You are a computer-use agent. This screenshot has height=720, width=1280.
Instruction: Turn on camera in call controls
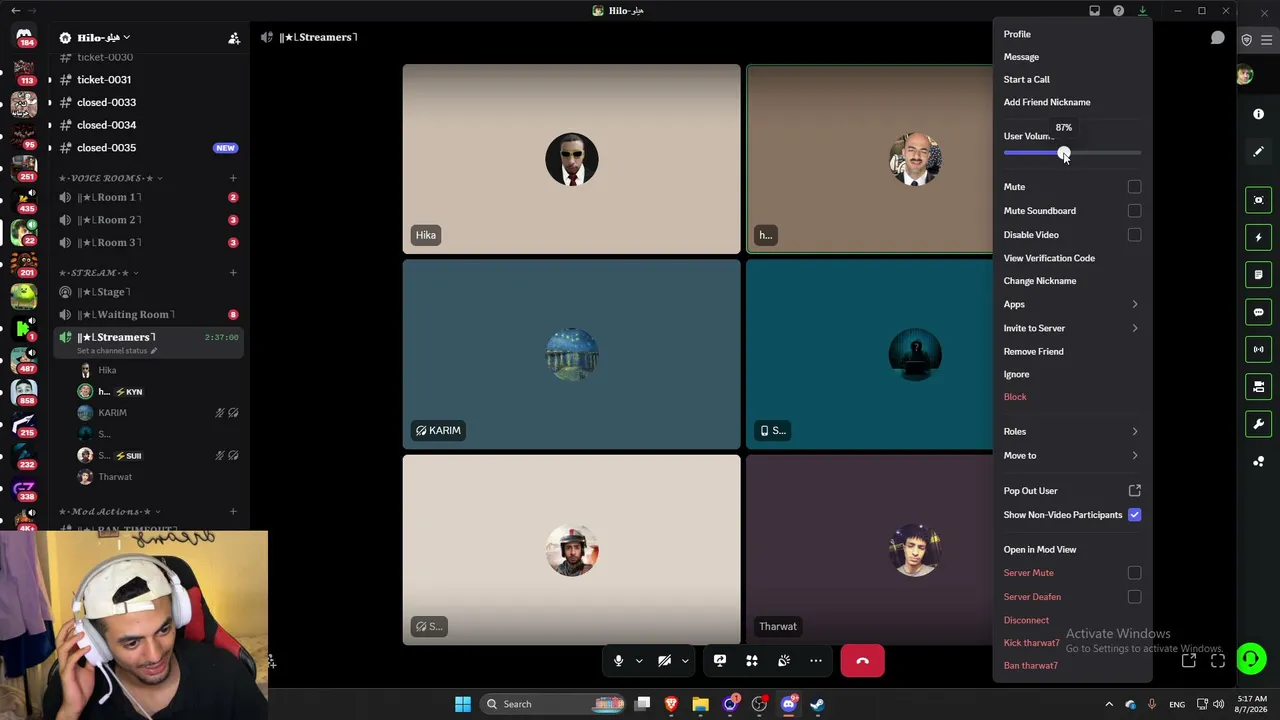coord(664,661)
